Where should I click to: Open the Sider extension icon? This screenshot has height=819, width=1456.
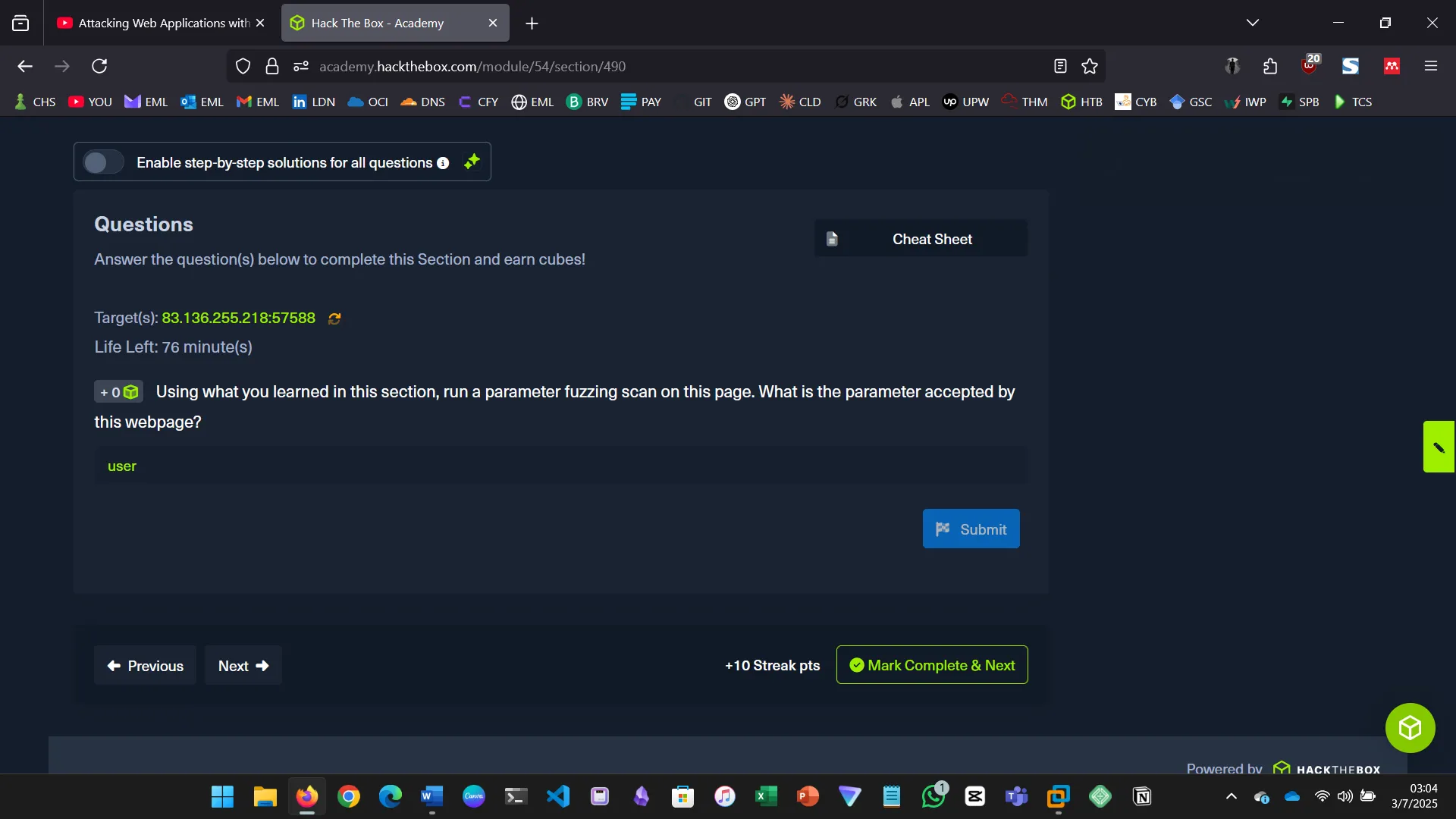click(1351, 66)
